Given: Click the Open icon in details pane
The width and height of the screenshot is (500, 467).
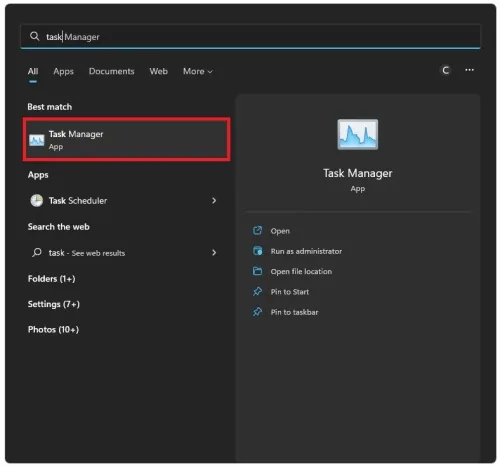Looking at the screenshot, I should tap(257, 230).
